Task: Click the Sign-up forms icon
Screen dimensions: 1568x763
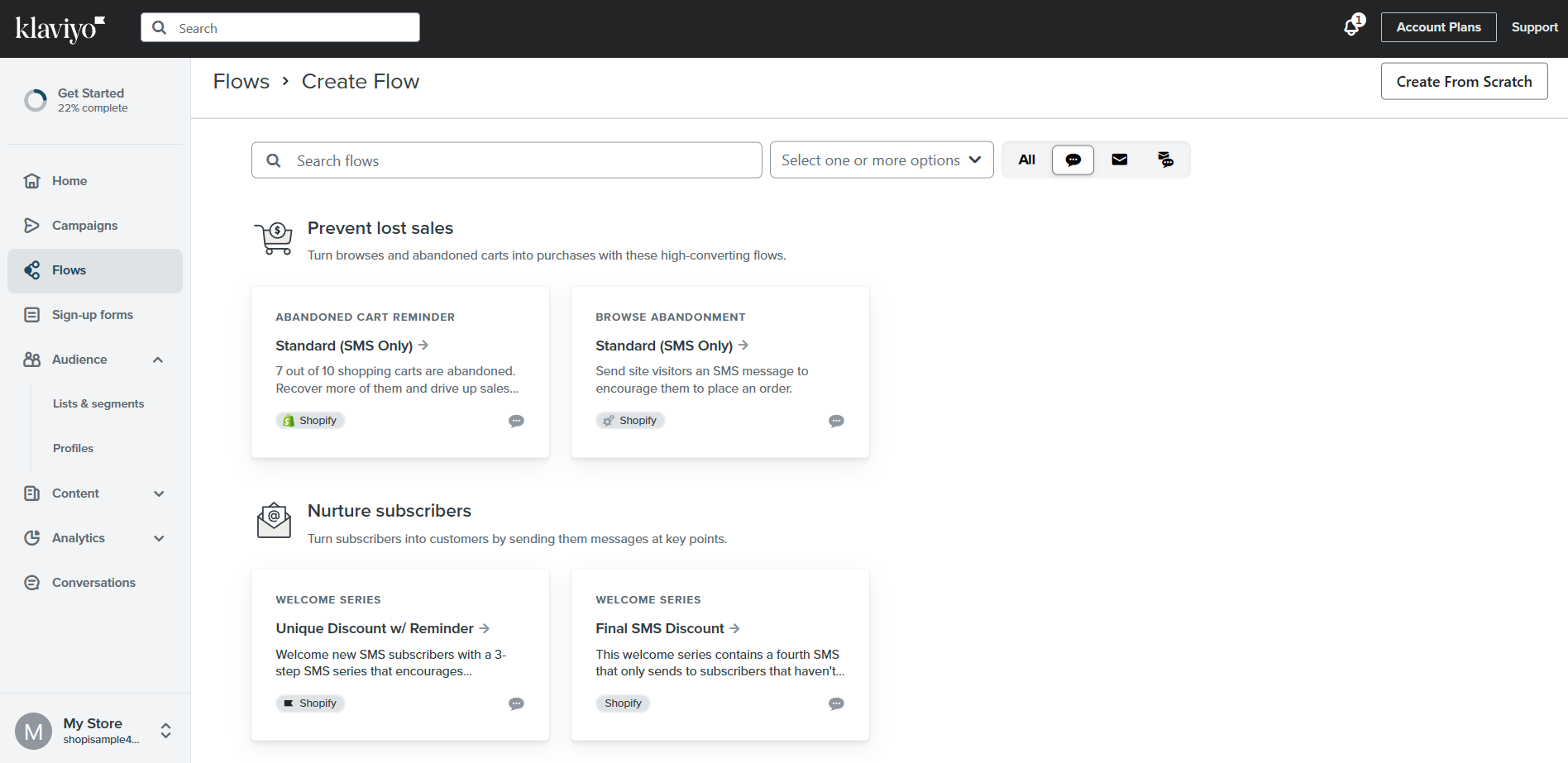Action: point(32,315)
